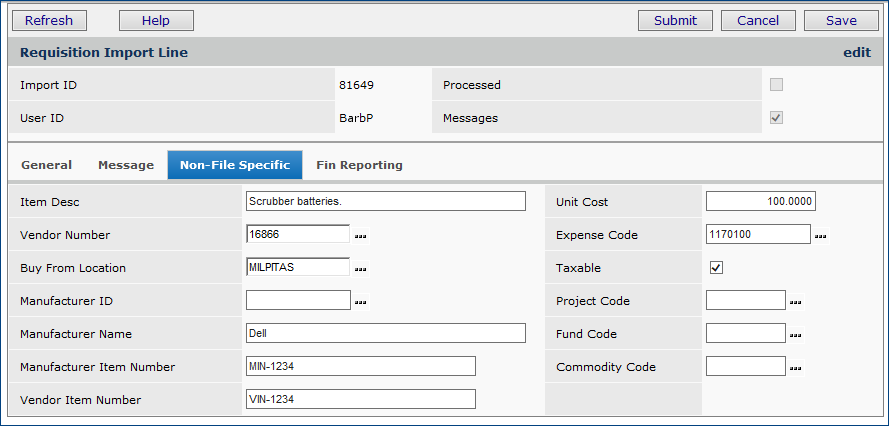
Task: Open lookup icon beside Expense Code
Action: point(821,236)
